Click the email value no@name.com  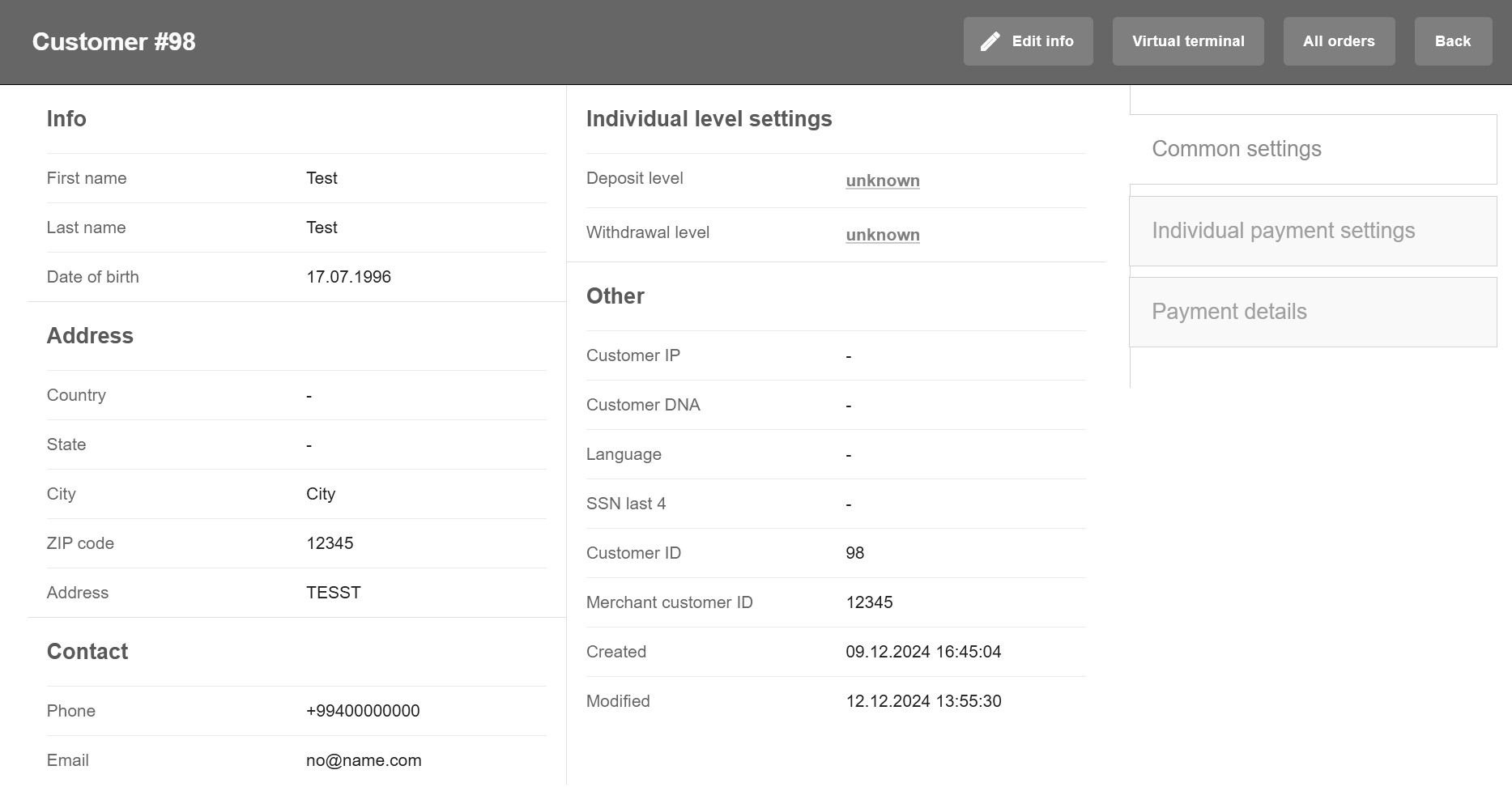point(364,760)
